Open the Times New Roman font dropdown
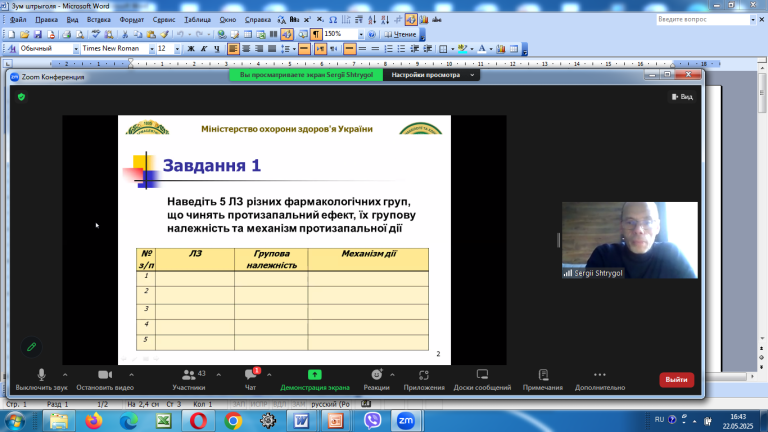Viewport: 768px width, 432px height. (x=152, y=48)
